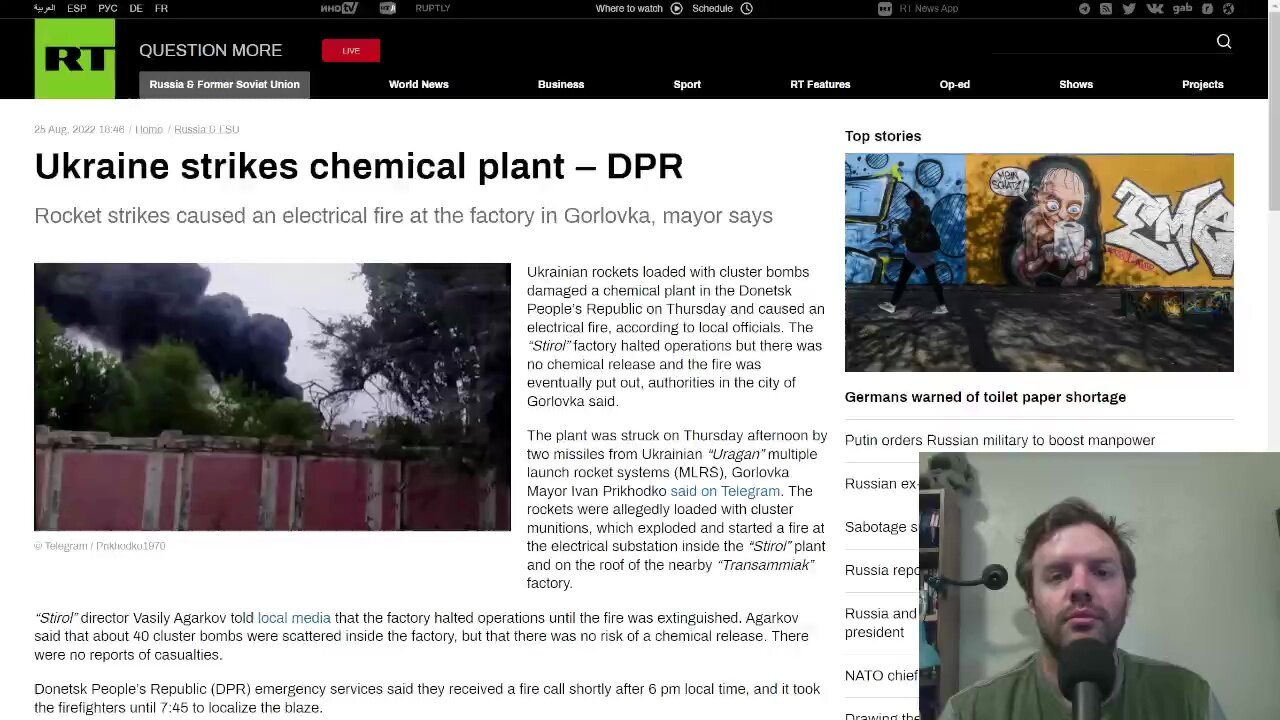
Task: Open the RSS feed icon
Action: pyautogui.click(x=1106, y=8)
